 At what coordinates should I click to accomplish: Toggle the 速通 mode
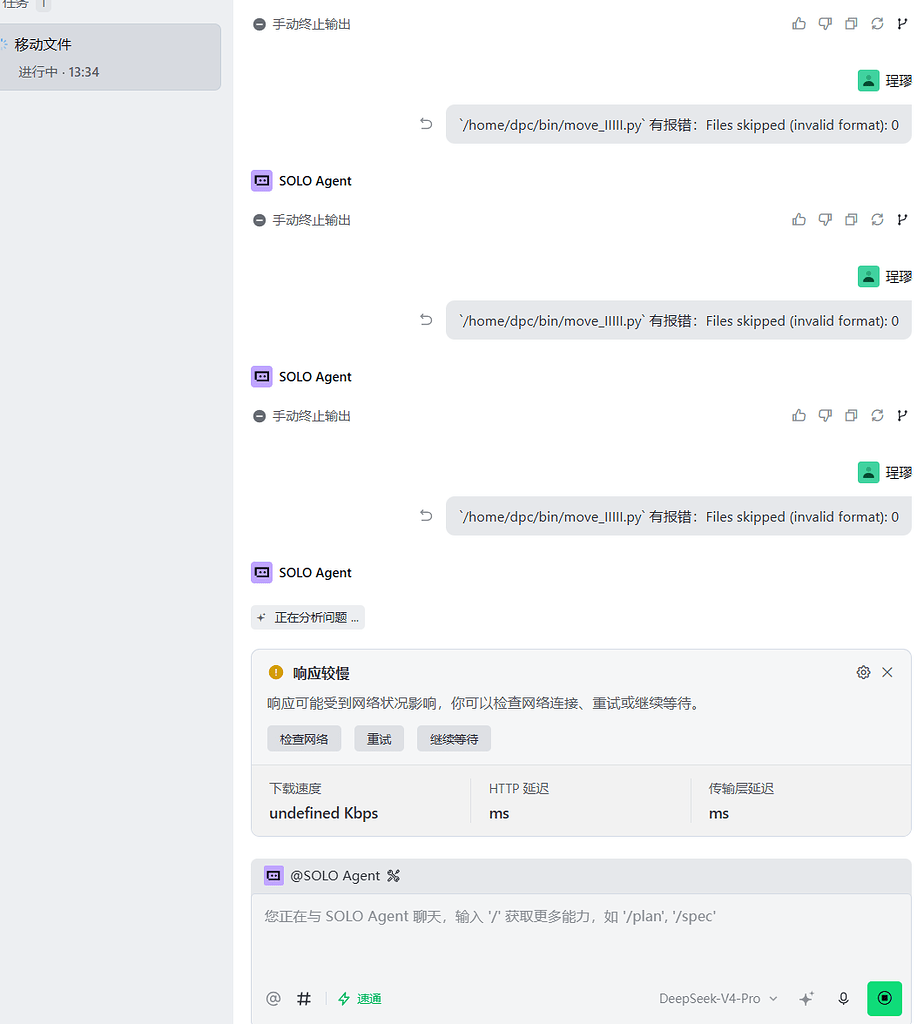pyautogui.click(x=360, y=999)
